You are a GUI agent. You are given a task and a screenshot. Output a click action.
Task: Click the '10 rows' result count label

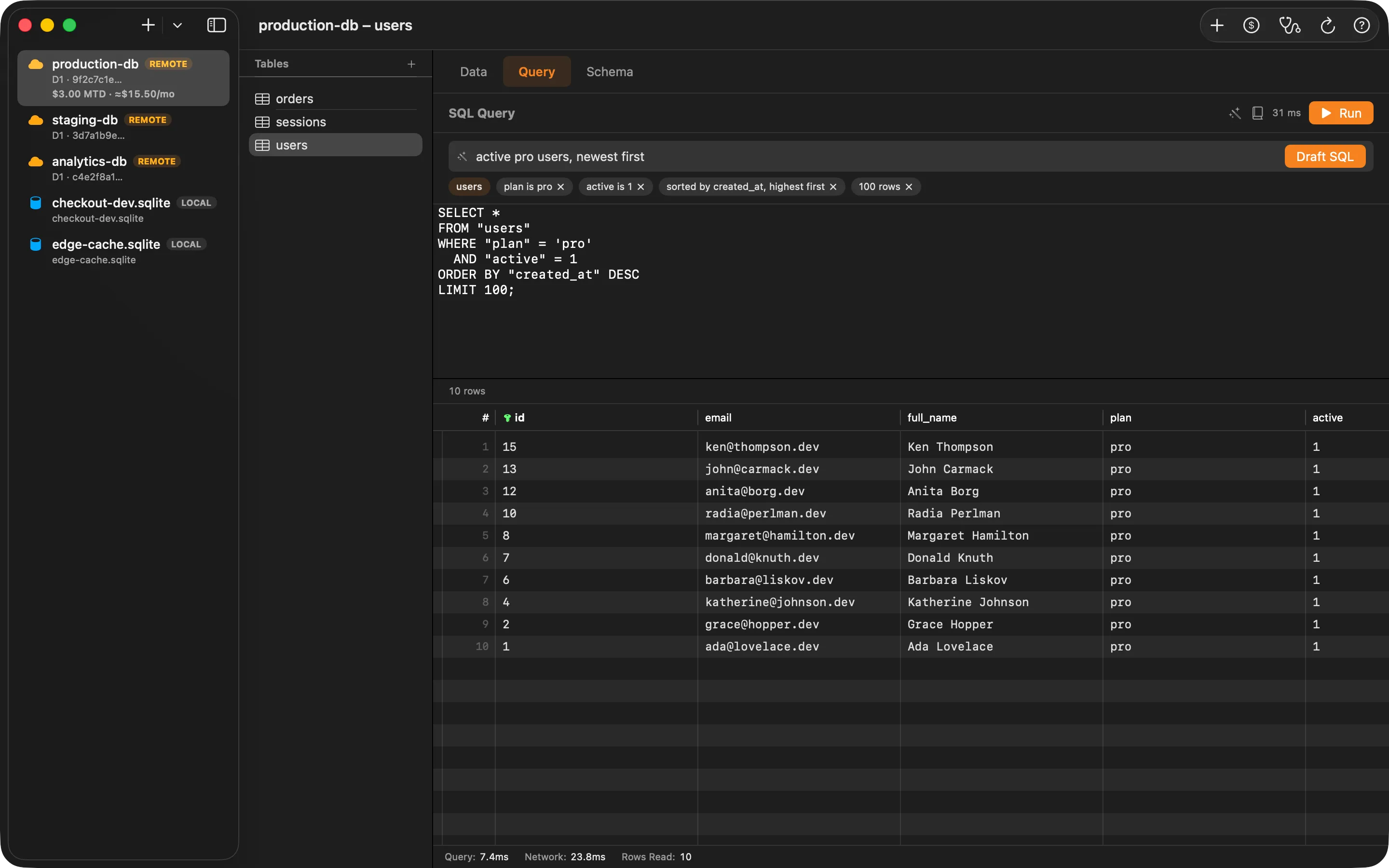(467, 391)
